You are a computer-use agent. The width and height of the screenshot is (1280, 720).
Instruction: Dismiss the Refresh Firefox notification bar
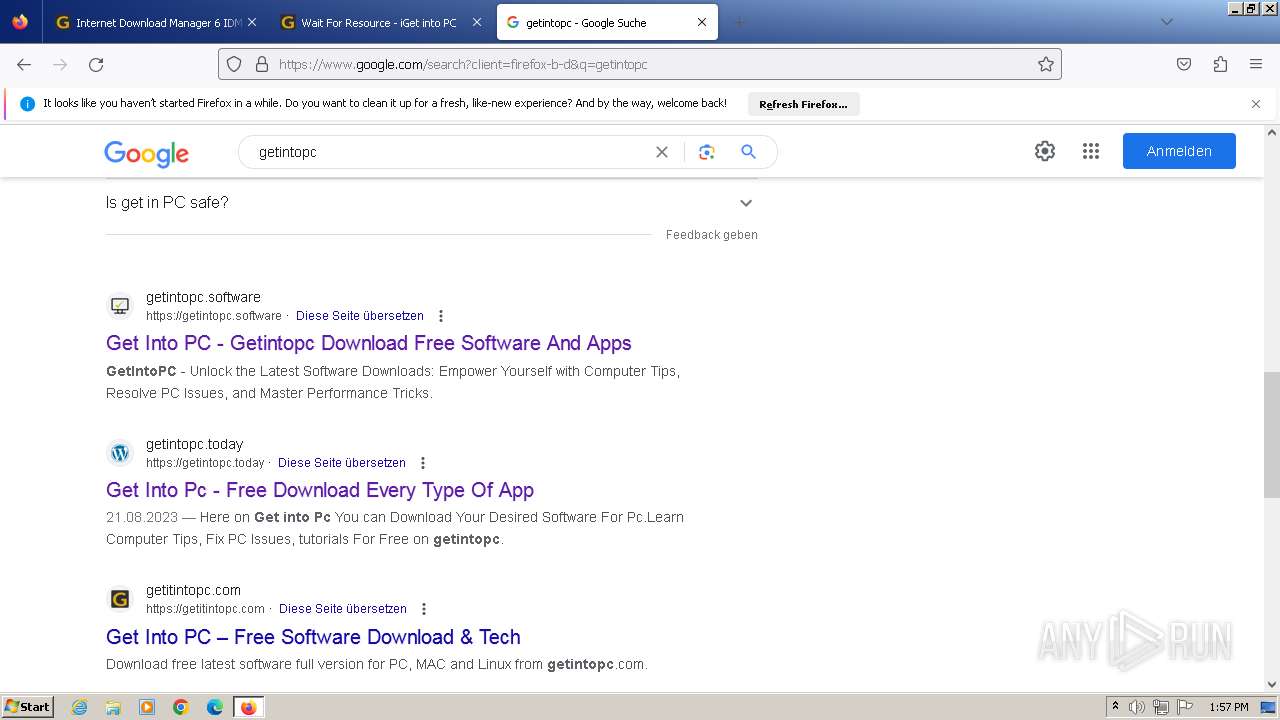point(1256,104)
